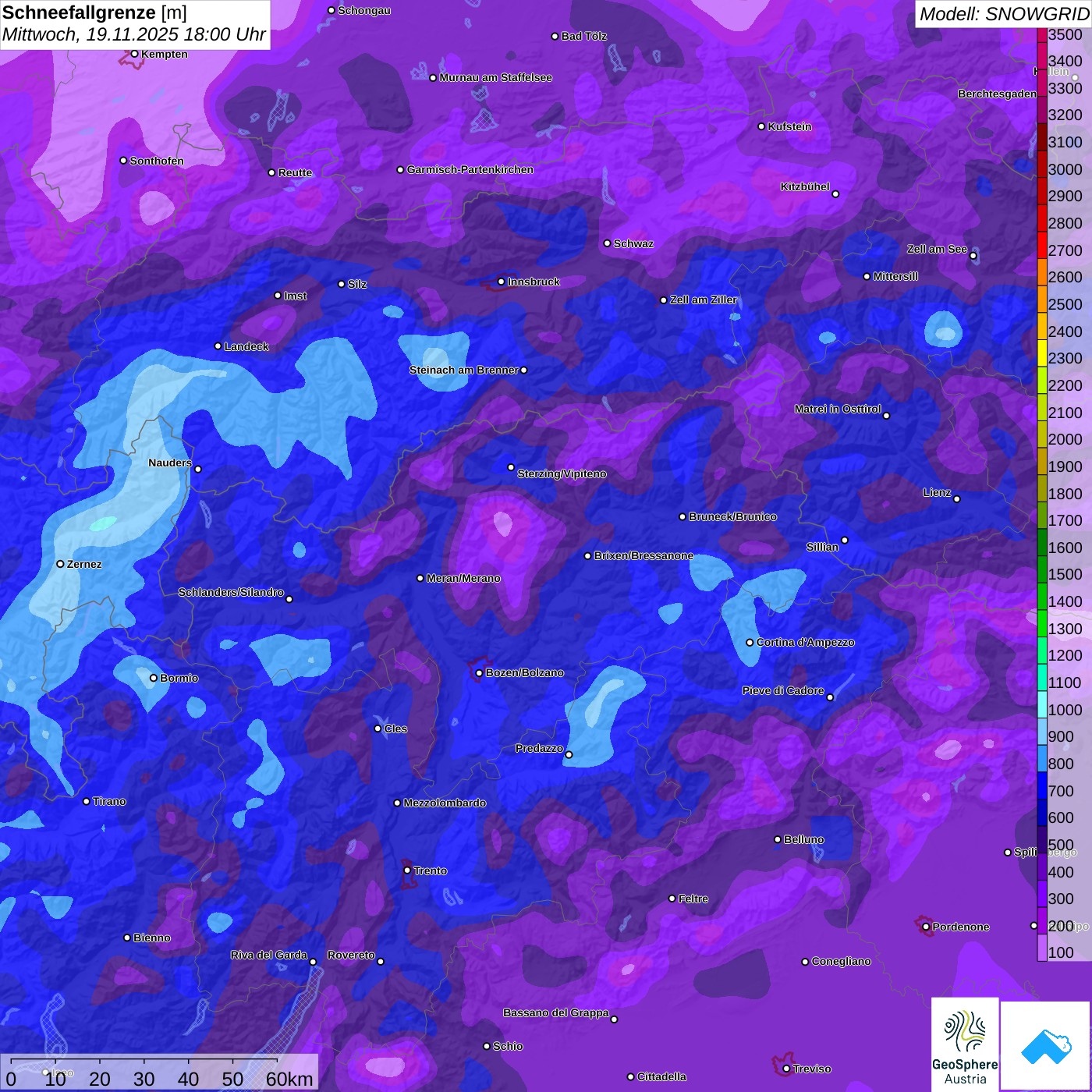Click the Treviso city marker dot
The width and height of the screenshot is (1092, 1092).
(786, 1069)
